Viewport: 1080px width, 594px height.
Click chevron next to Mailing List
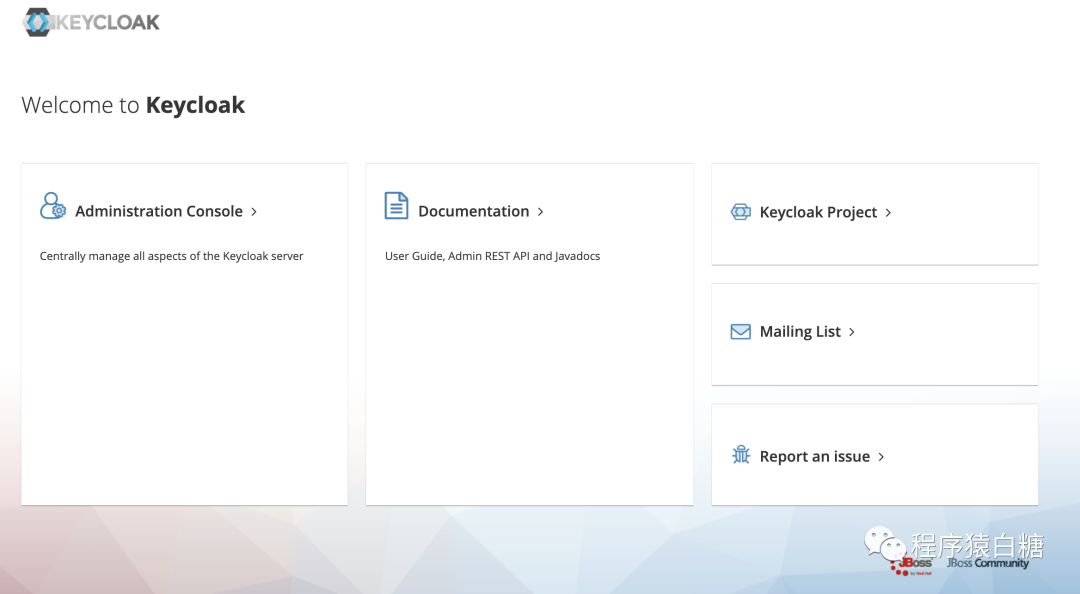point(852,332)
